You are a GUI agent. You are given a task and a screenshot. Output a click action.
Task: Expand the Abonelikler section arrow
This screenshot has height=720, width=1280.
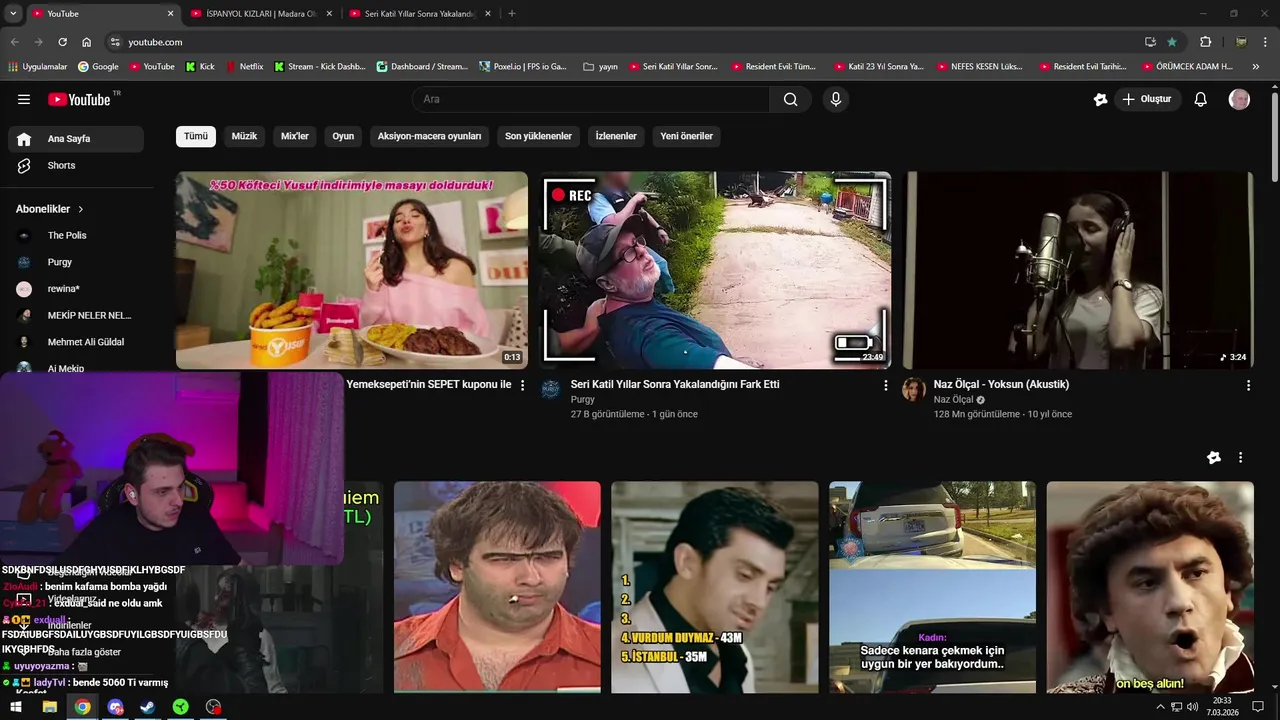point(81,209)
